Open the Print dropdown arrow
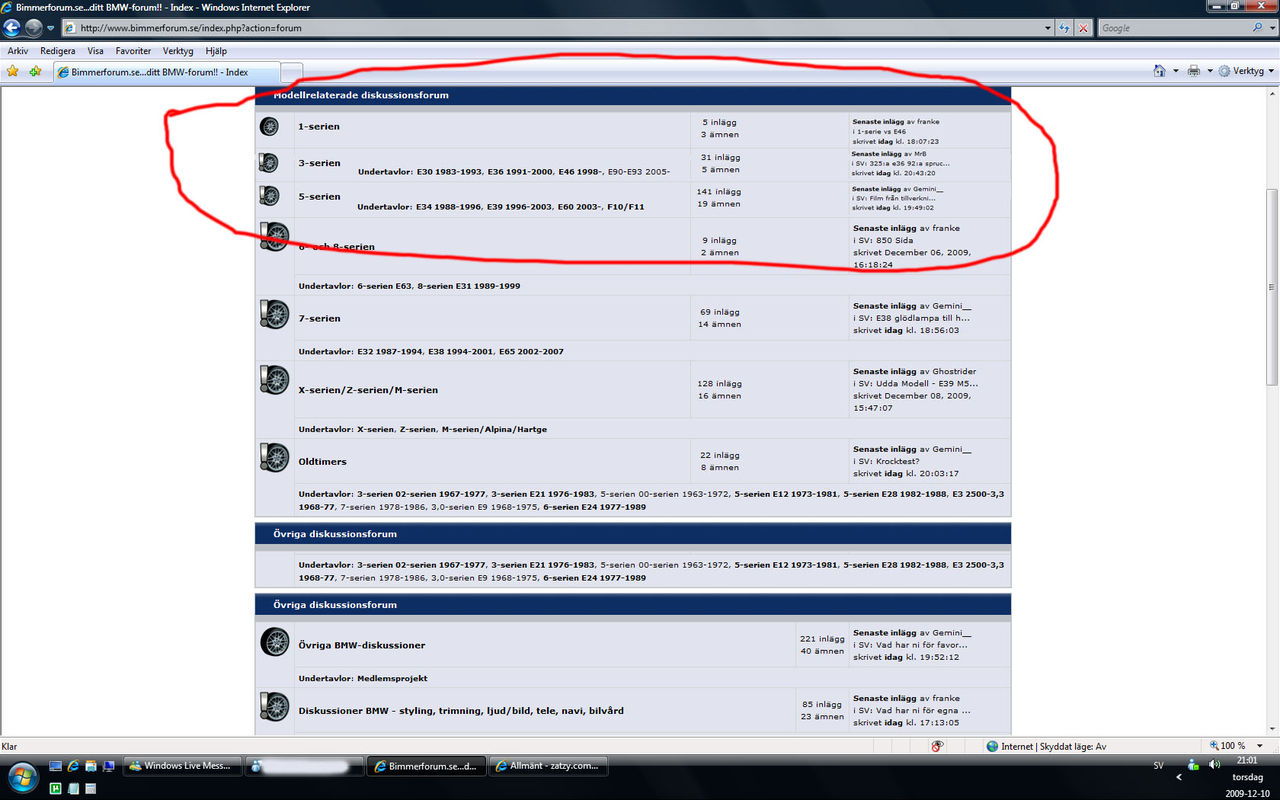Viewport: 1280px width, 800px height. [1209, 71]
